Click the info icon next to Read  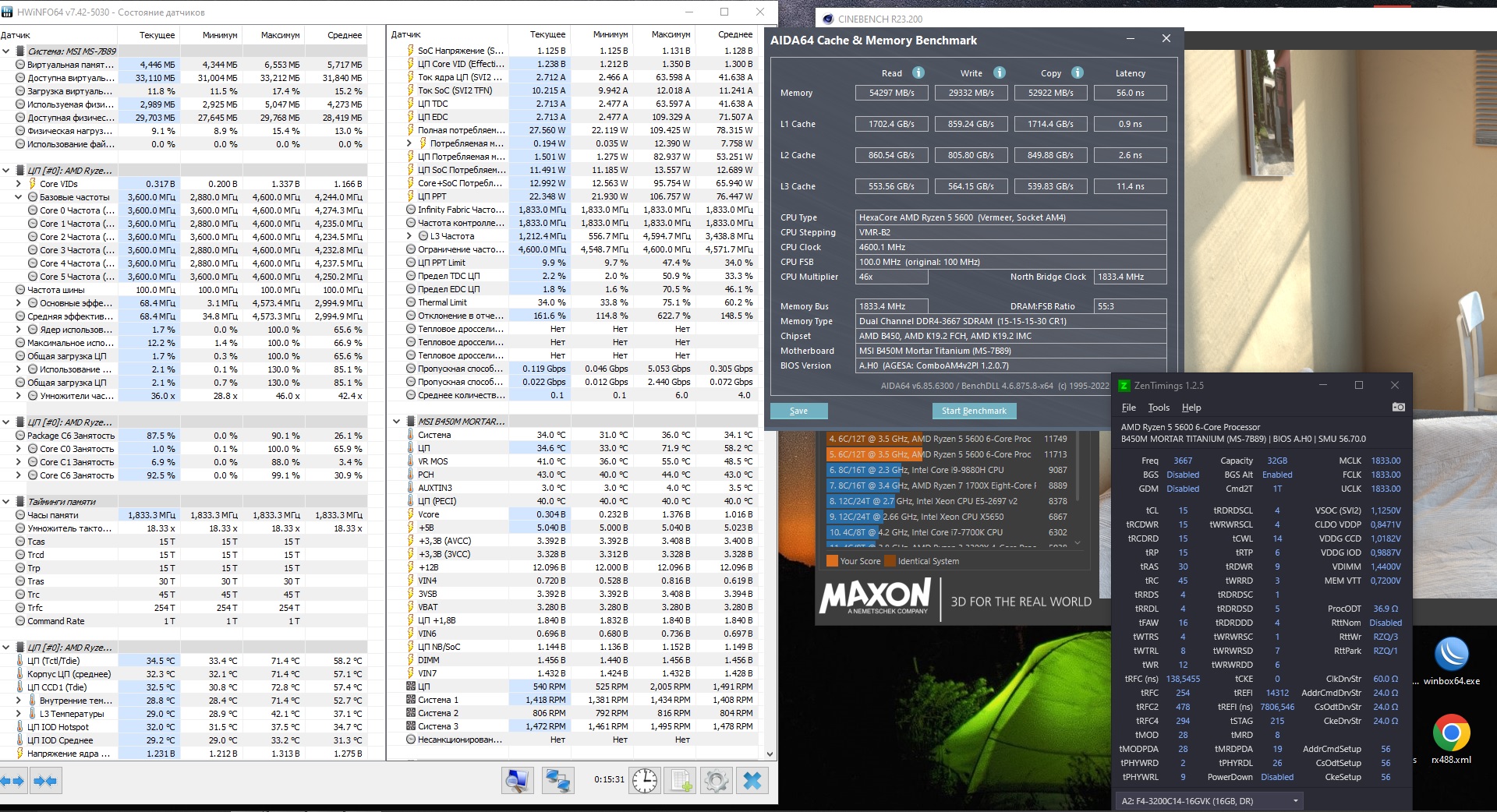(x=918, y=72)
